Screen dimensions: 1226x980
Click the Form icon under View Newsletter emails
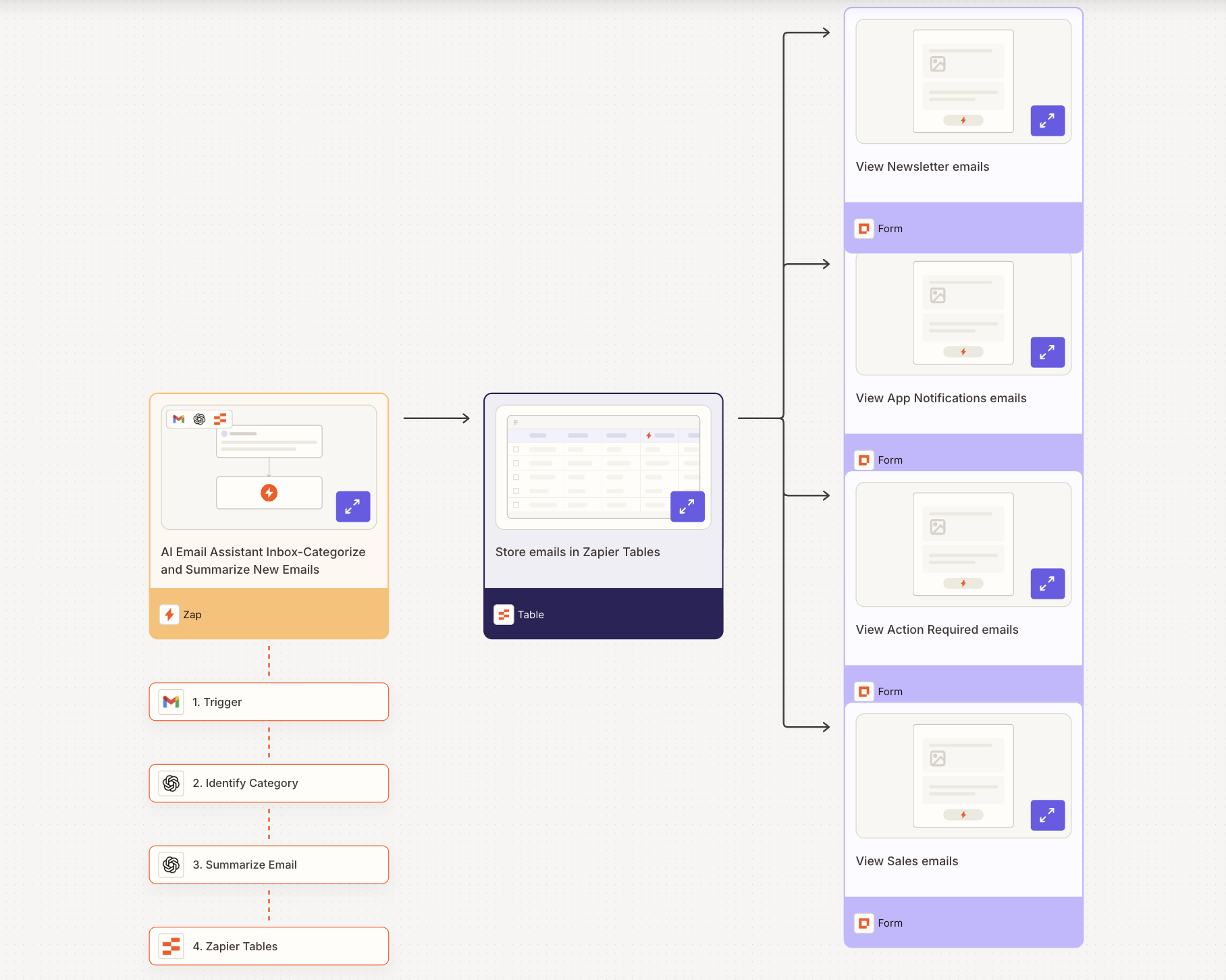864,228
